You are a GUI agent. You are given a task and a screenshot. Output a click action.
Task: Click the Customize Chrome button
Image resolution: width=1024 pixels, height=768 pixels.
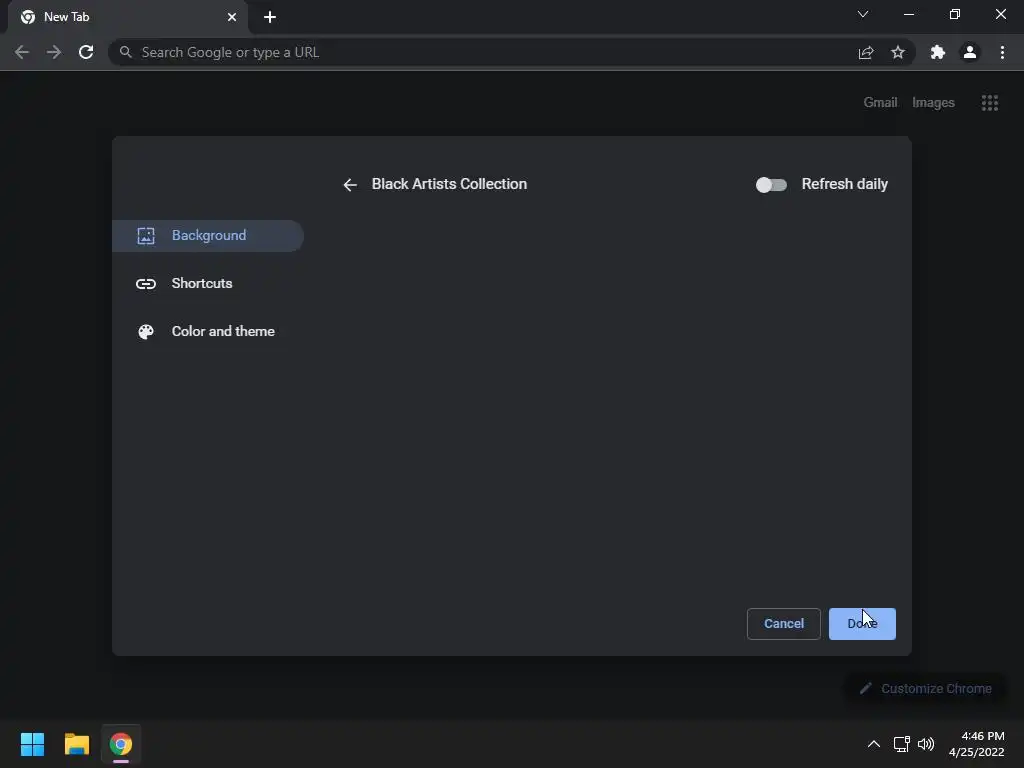[925, 688]
